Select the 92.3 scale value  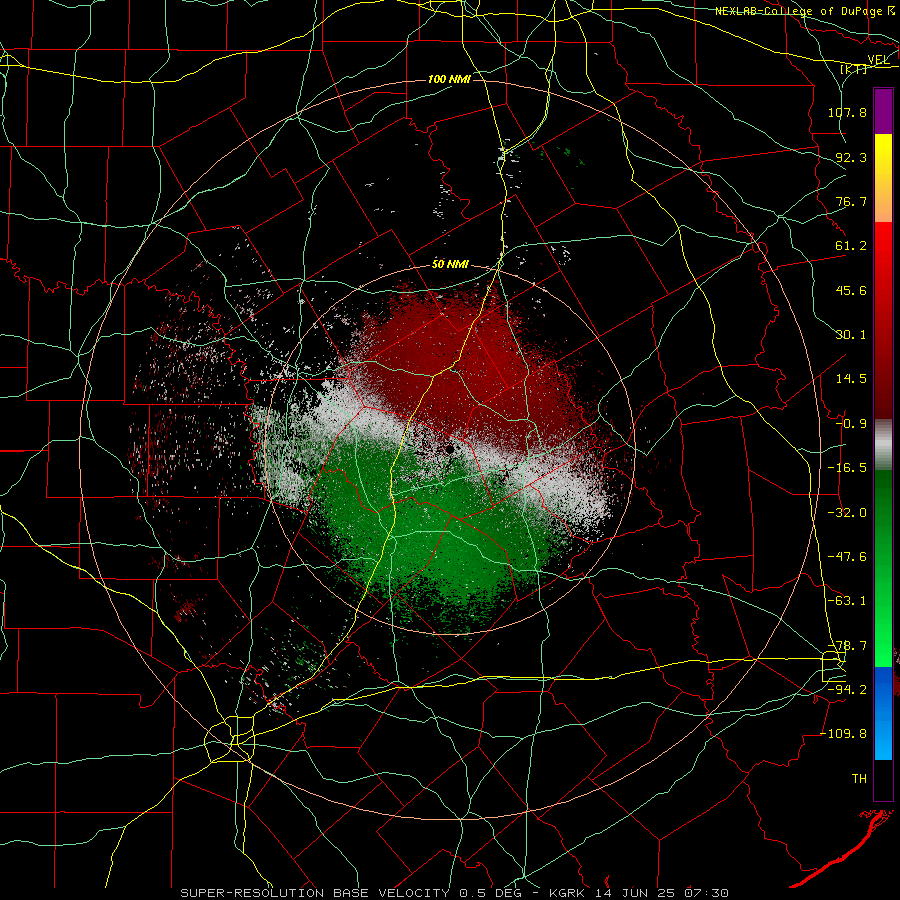pyautogui.click(x=851, y=157)
